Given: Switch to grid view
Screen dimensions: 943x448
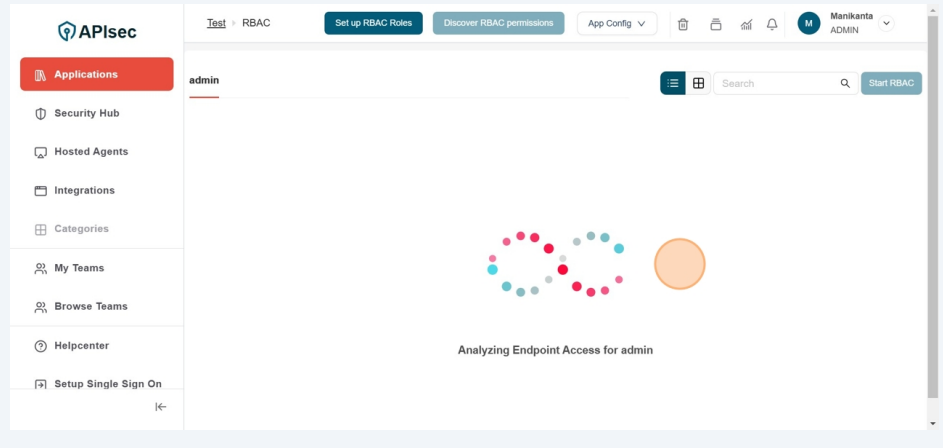Looking at the screenshot, I should [699, 84].
